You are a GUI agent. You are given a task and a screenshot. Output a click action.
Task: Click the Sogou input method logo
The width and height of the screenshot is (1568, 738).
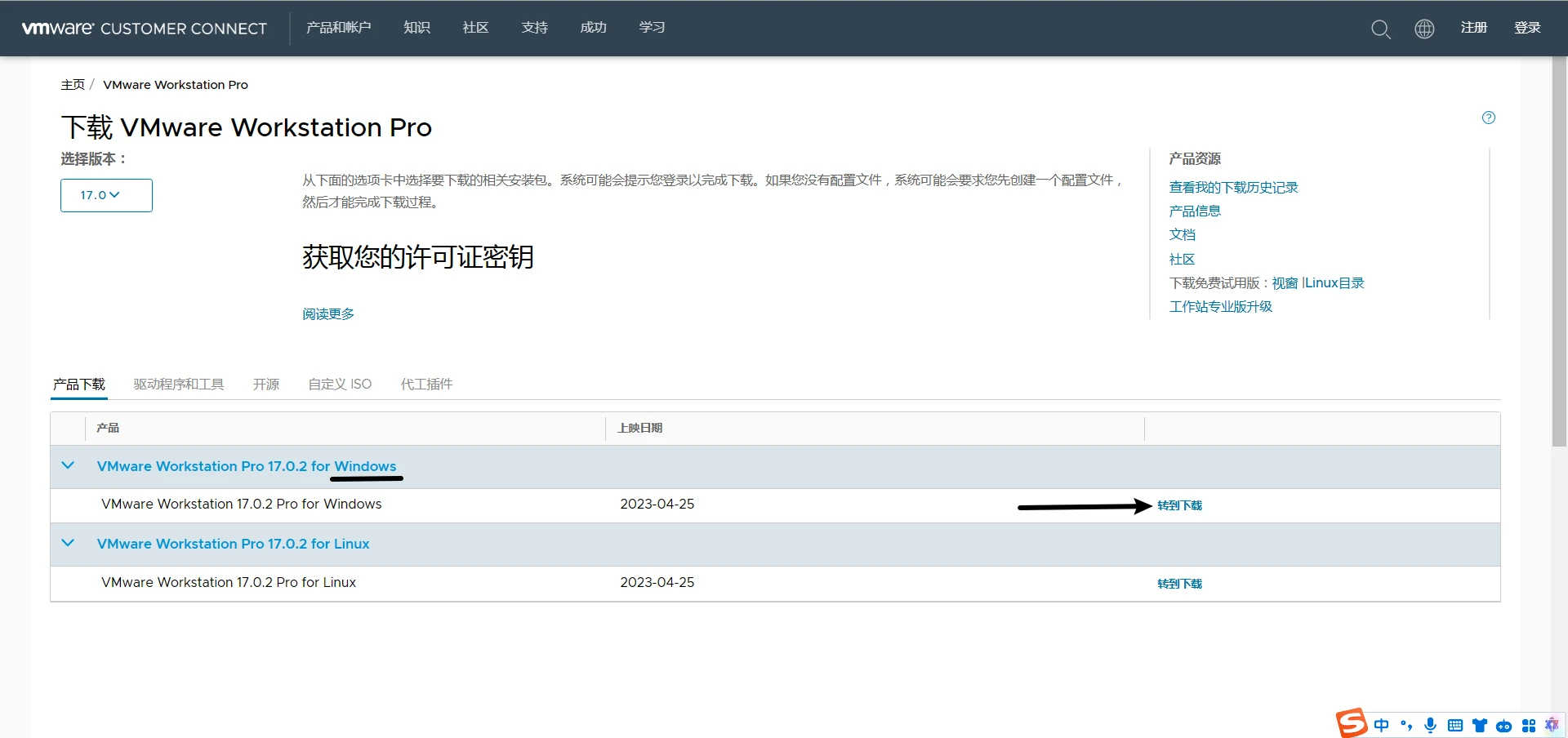point(1352,723)
